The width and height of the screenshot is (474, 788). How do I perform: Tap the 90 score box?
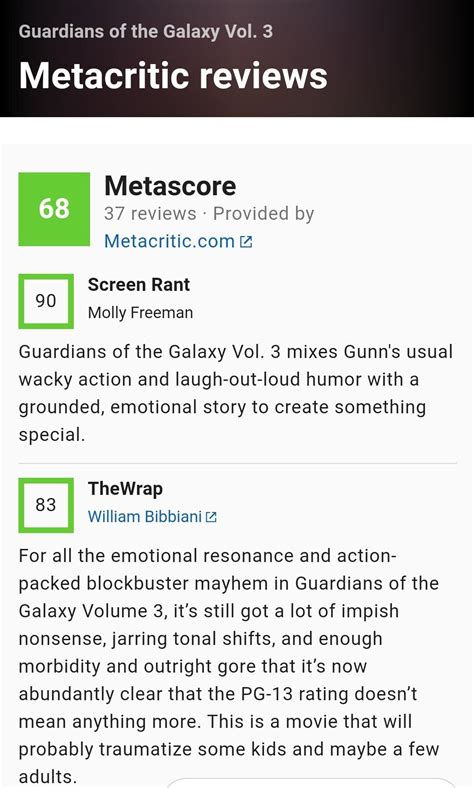[x=46, y=301]
